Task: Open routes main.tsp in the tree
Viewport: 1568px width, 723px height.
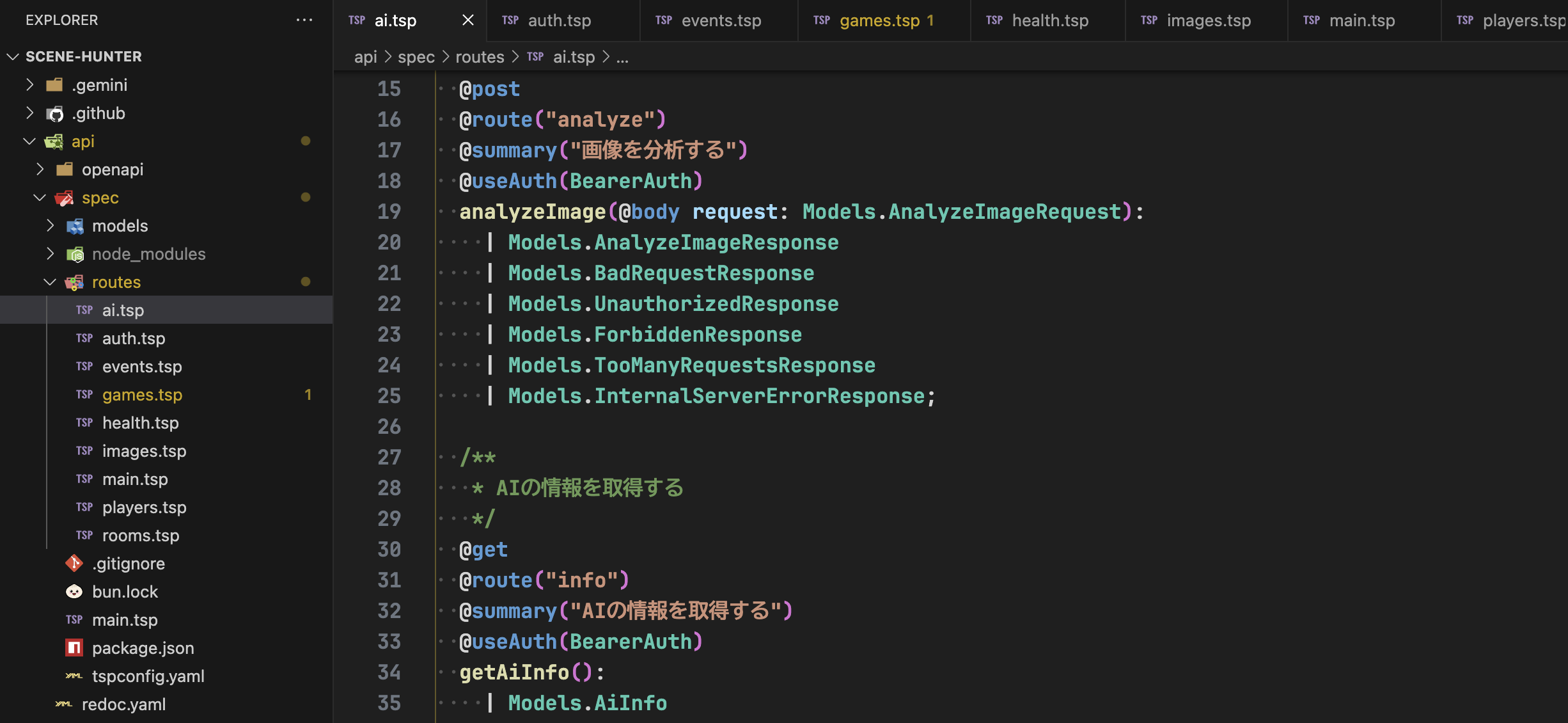Action: (x=166, y=479)
